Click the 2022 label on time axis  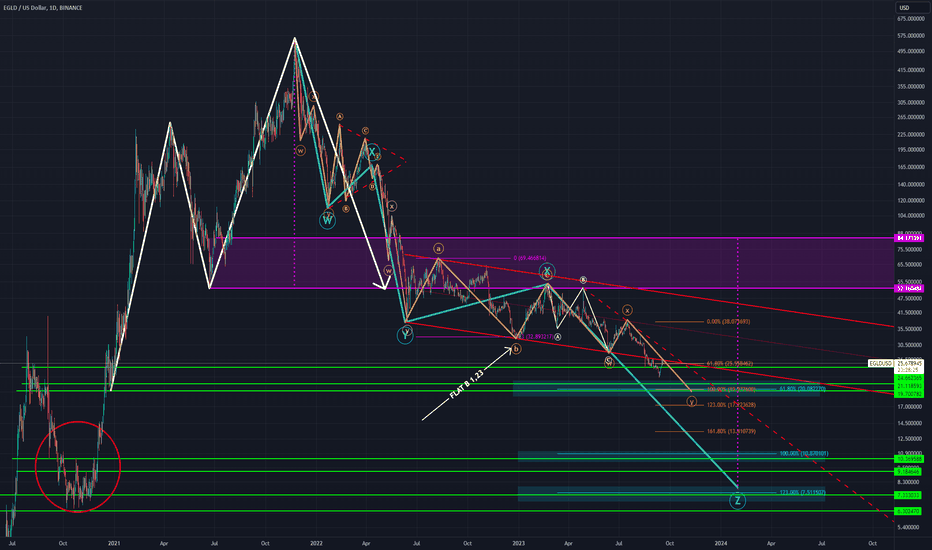tap(316, 543)
